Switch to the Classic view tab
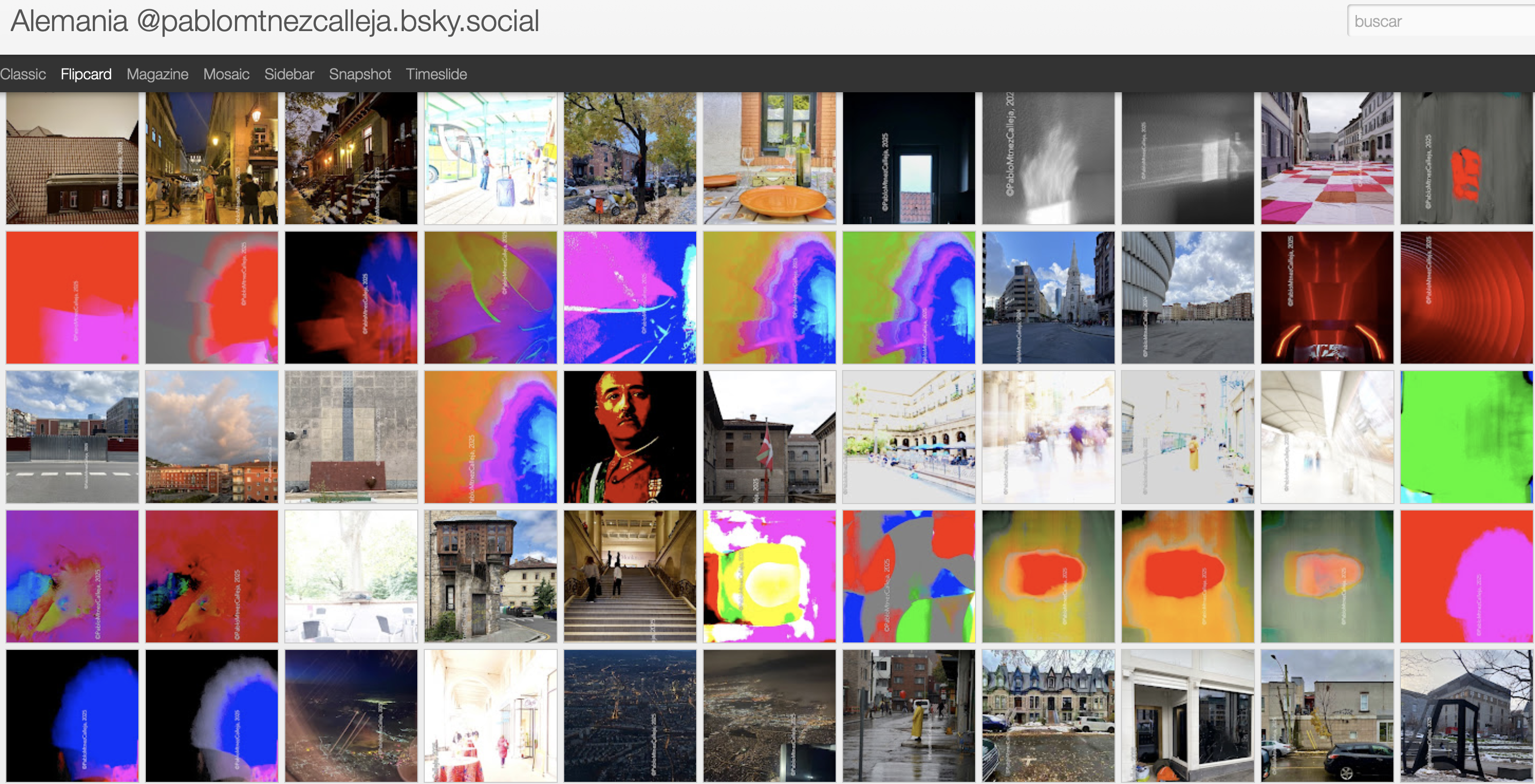 [x=23, y=75]
